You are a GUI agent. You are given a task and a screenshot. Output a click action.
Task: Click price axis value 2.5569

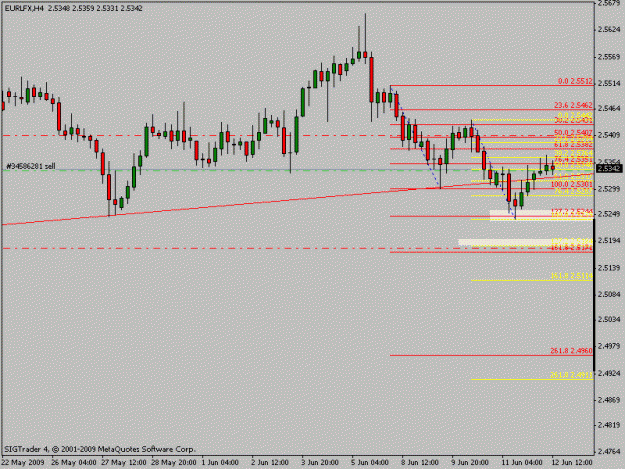(x=609, y=57)
